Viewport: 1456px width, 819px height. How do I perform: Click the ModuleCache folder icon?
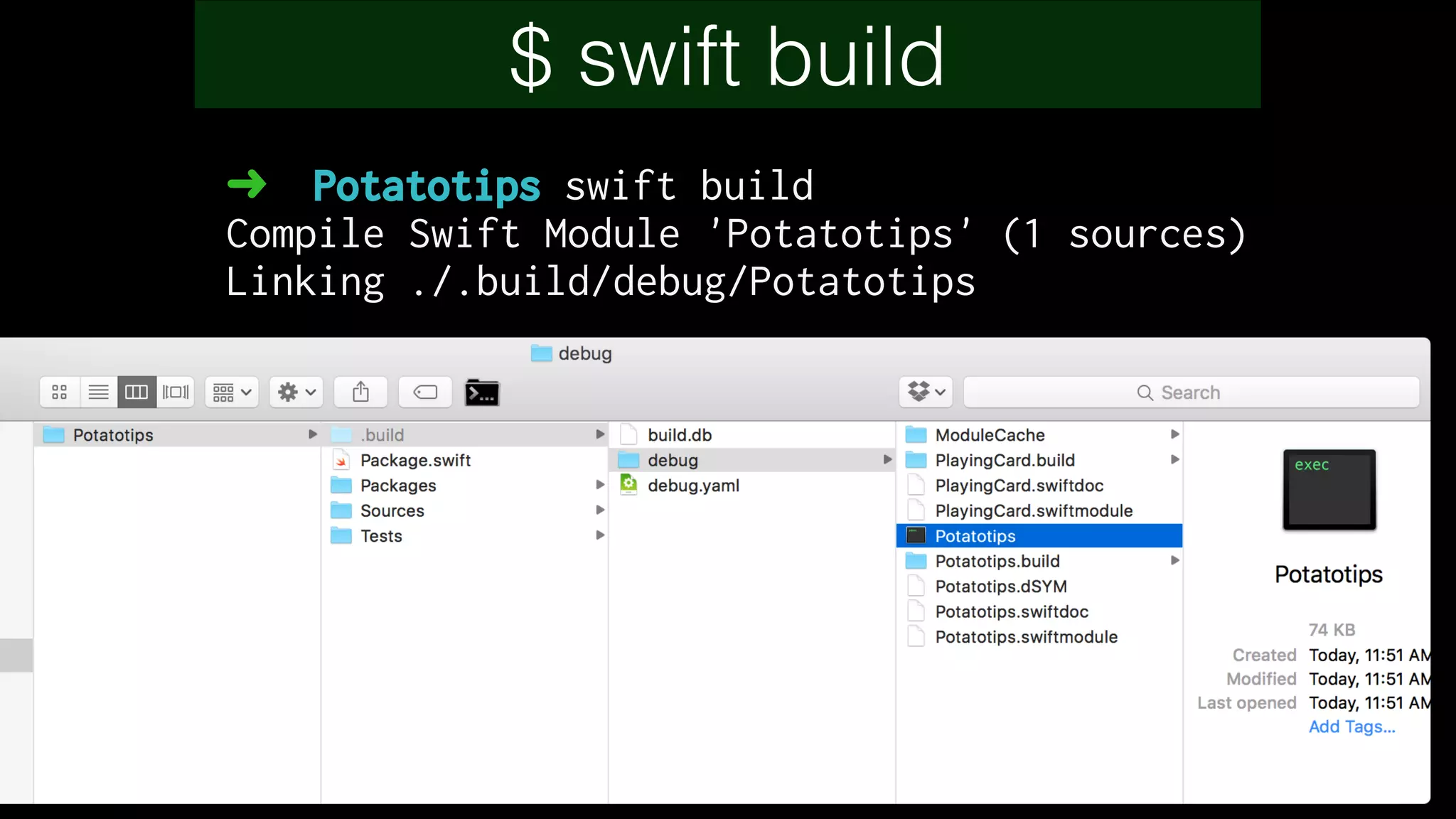[x=916, y=434]
